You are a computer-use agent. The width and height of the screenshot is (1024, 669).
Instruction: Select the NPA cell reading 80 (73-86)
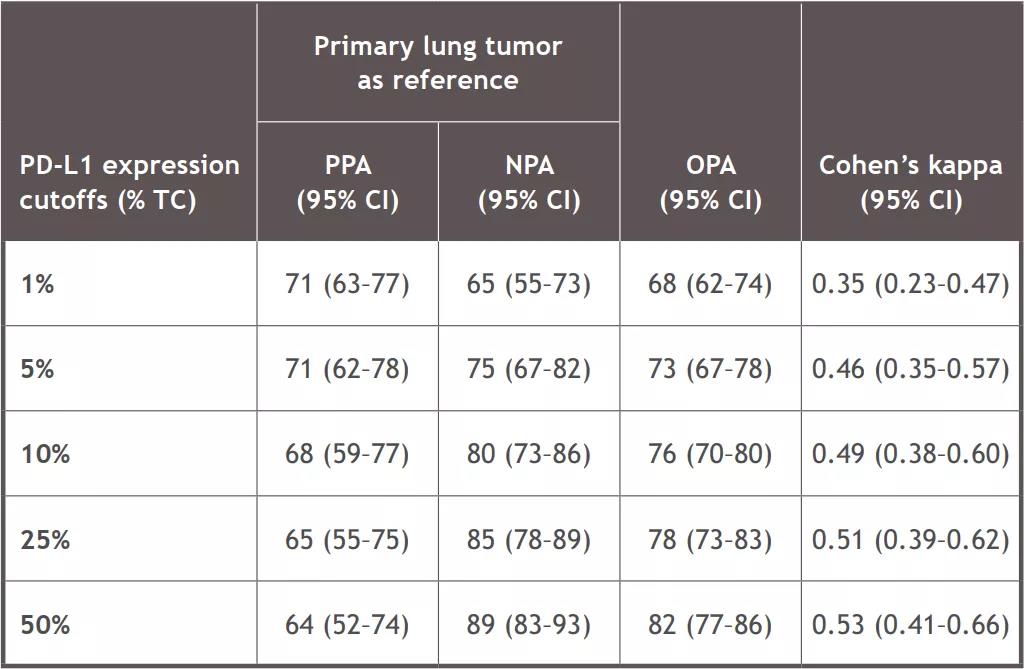coord(529,454)
